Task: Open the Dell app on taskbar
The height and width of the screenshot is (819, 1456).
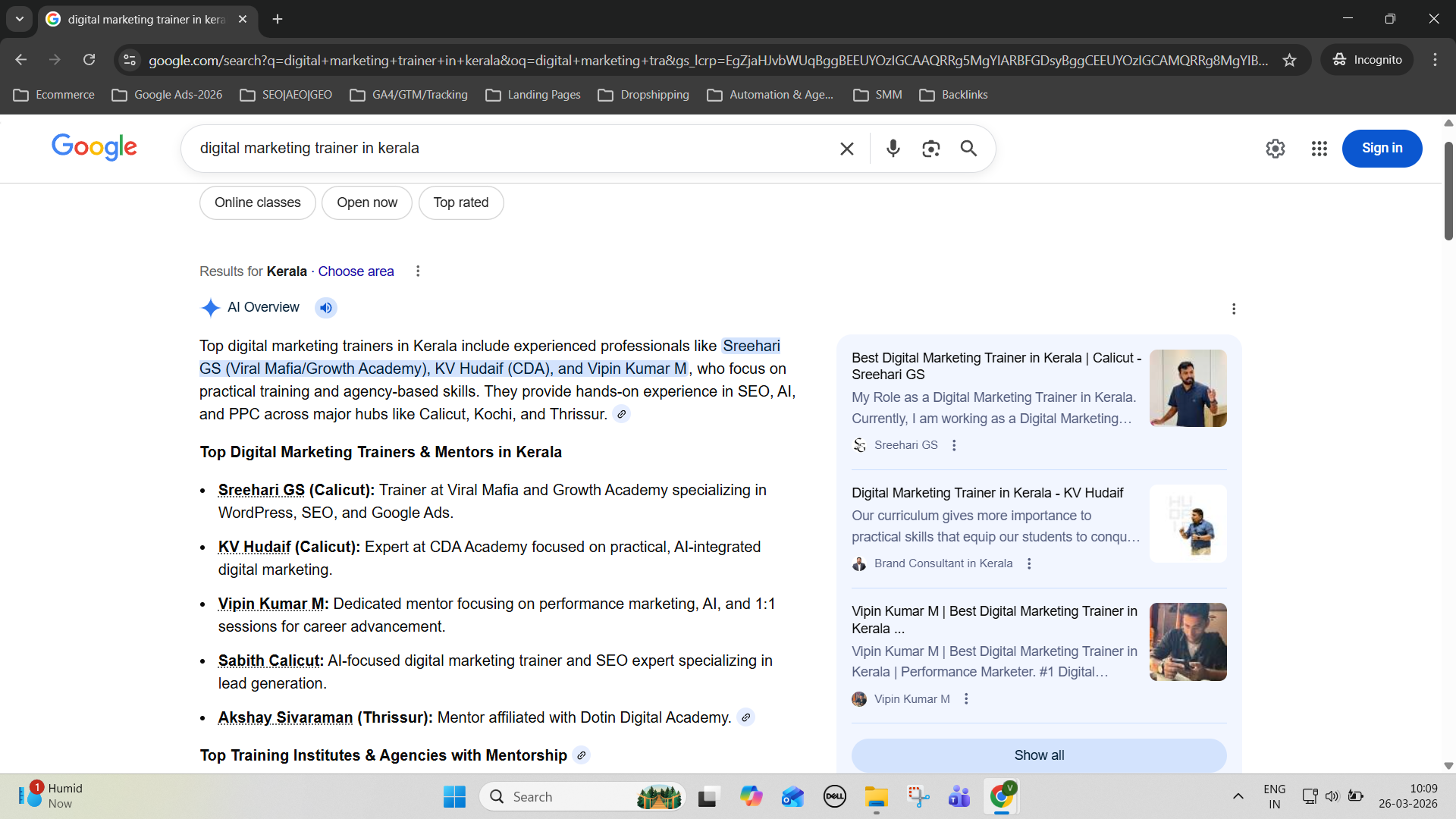Action: (x=835, y=797)
